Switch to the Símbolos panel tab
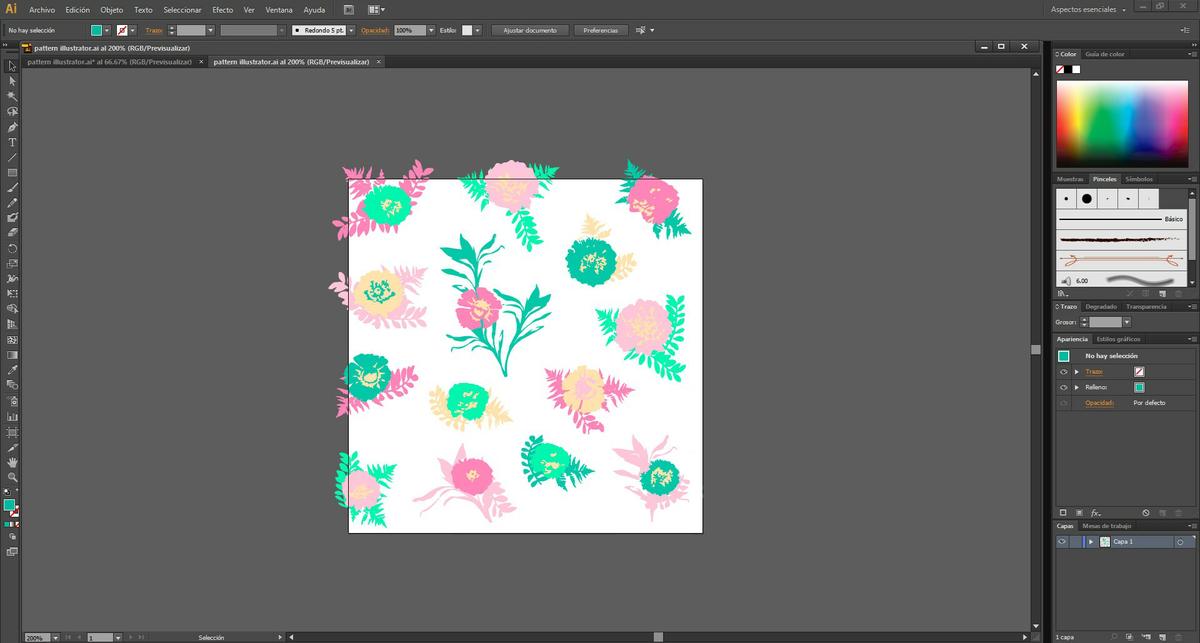 (1140, 179)
